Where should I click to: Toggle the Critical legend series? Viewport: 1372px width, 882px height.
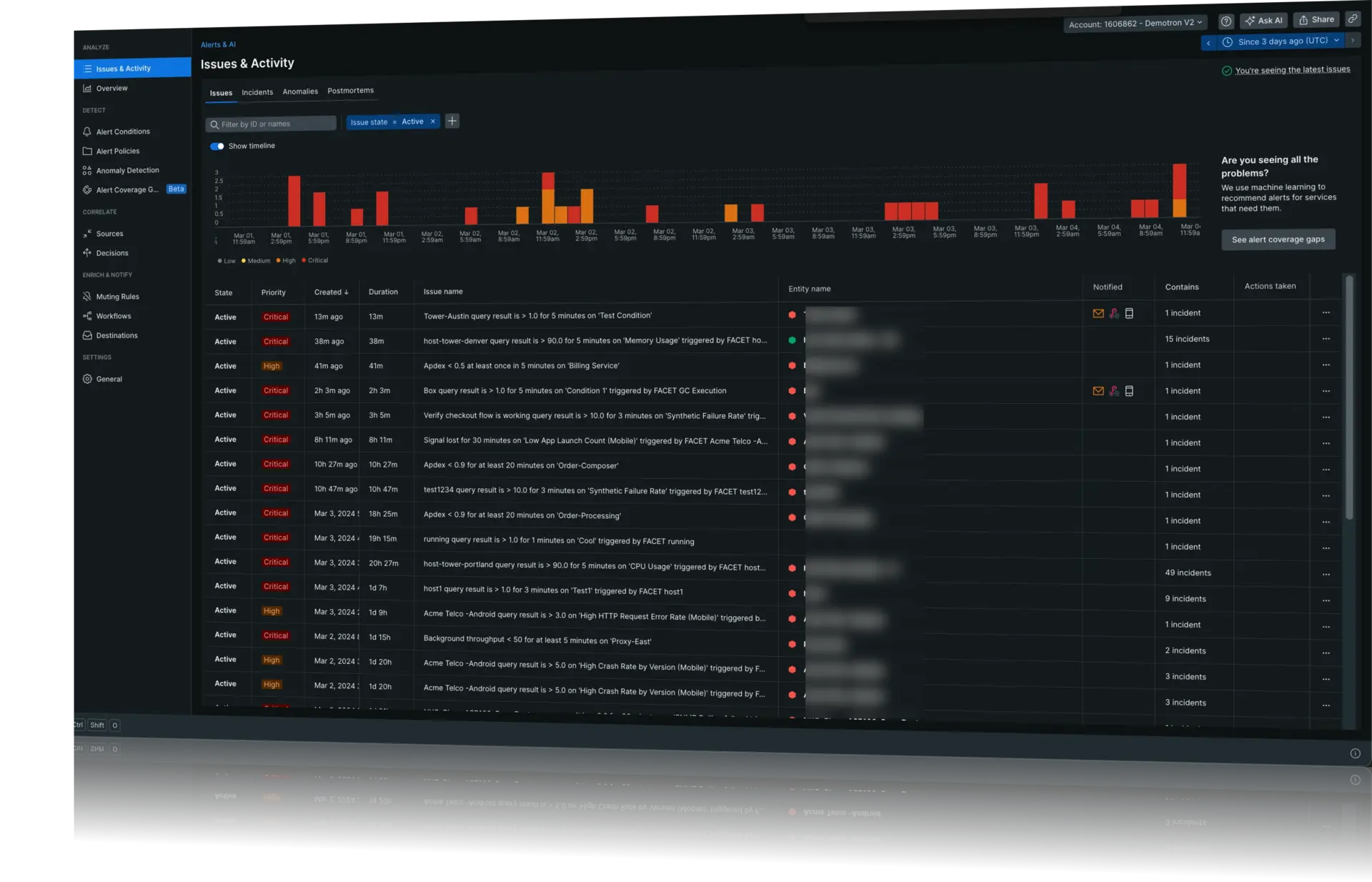click(x=315, y=260)
